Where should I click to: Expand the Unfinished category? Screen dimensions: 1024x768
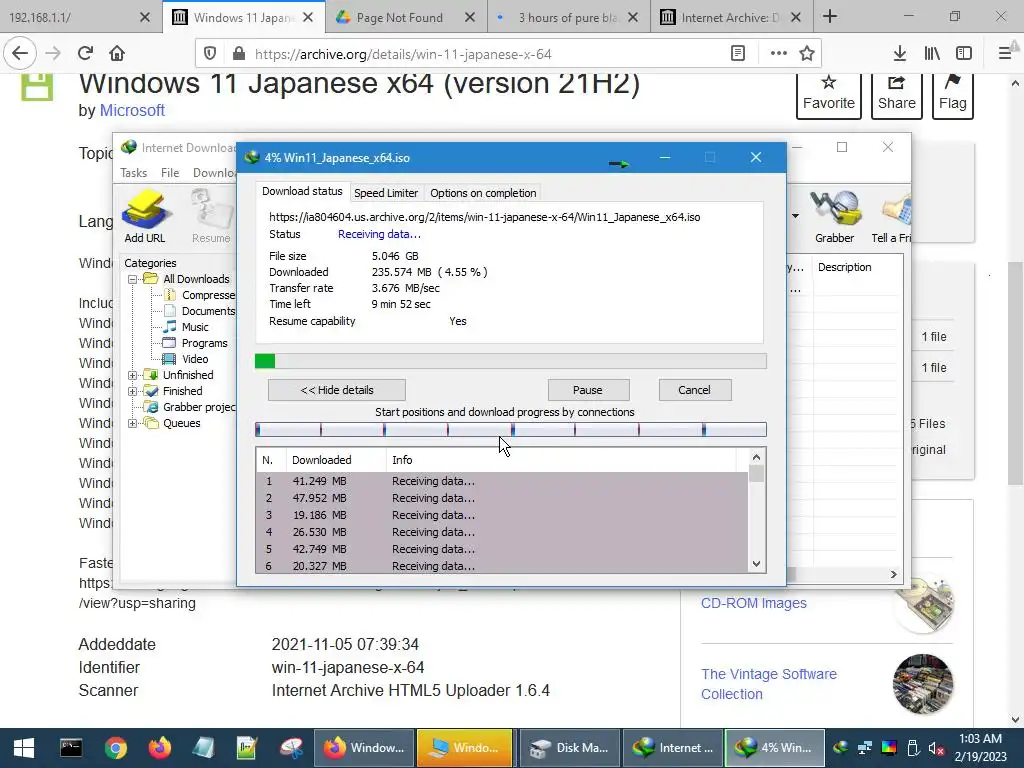133,376
